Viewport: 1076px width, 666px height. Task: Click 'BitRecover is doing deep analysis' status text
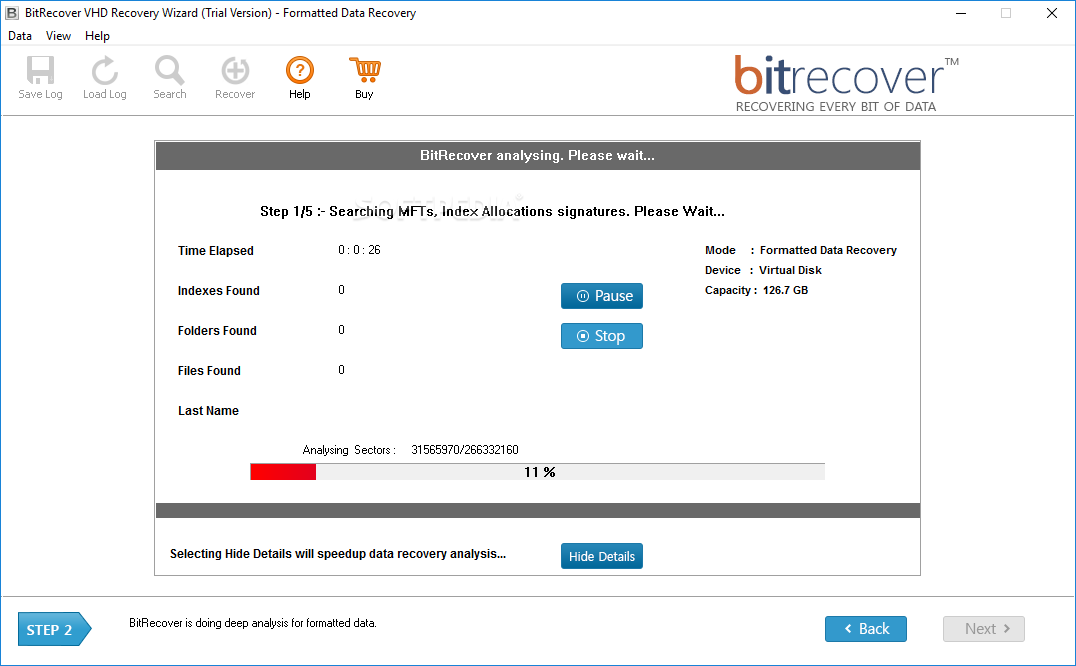click(x=253, y=623)
